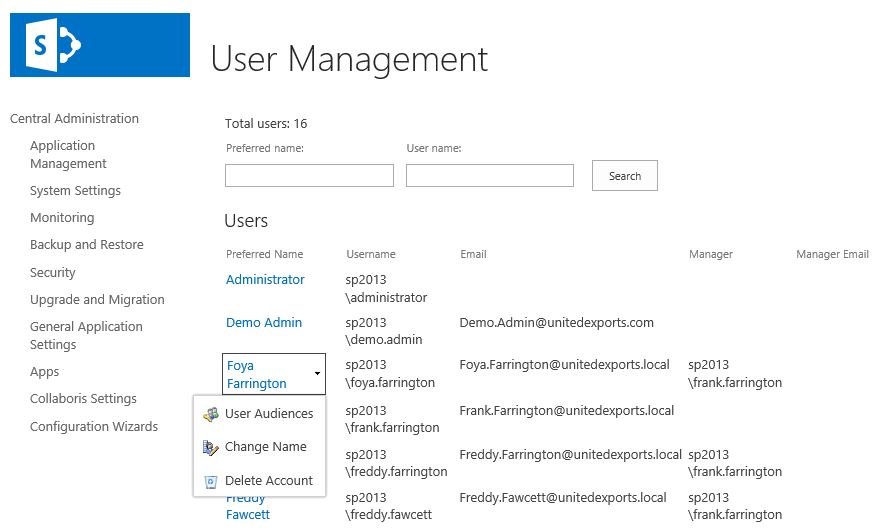Viewport: 888px width, 532px height.
Task: Open the Administrator user link
Action: (x=265, y=280)
